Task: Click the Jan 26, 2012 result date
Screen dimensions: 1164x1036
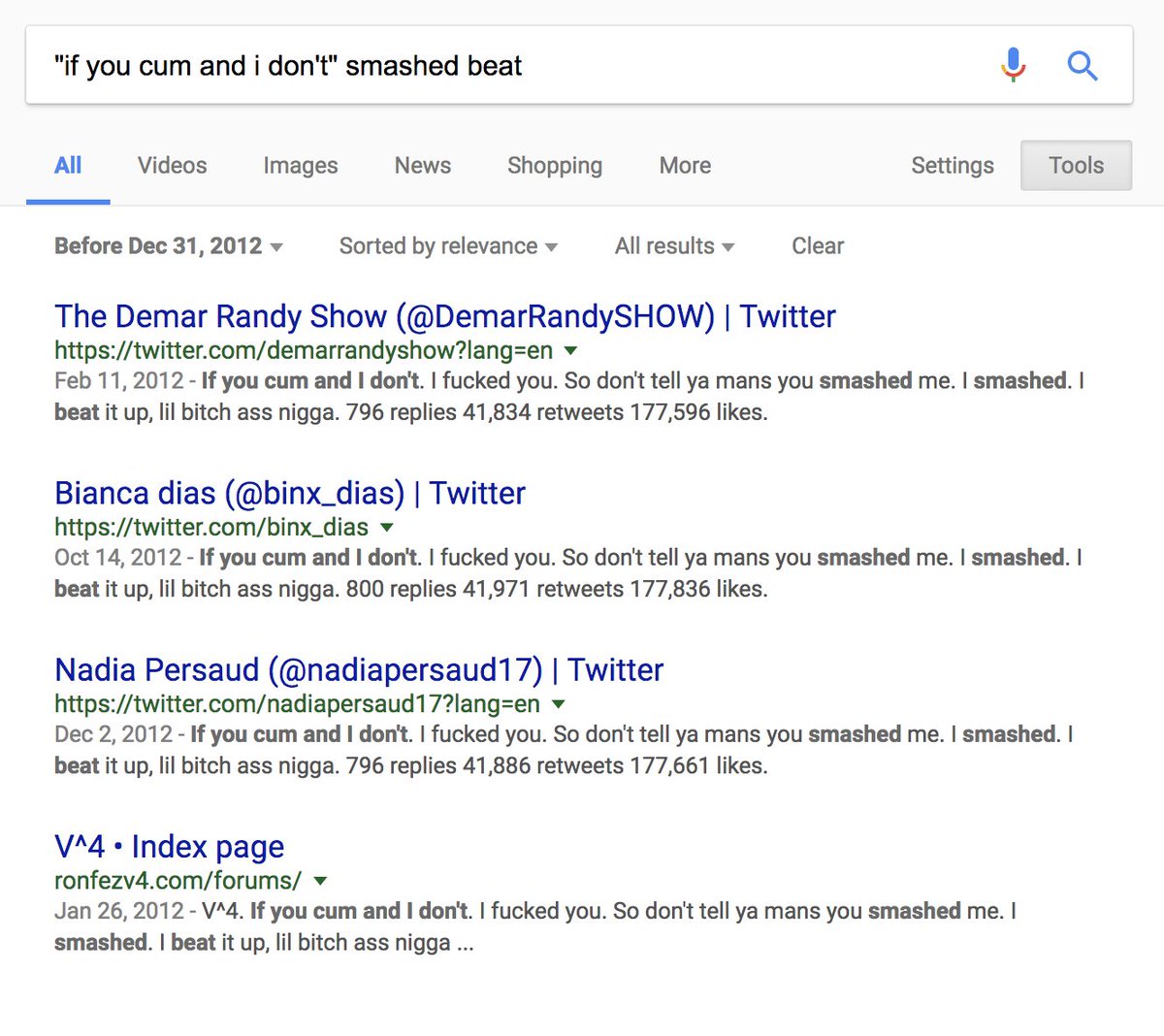Action: [x=118, y=911]
